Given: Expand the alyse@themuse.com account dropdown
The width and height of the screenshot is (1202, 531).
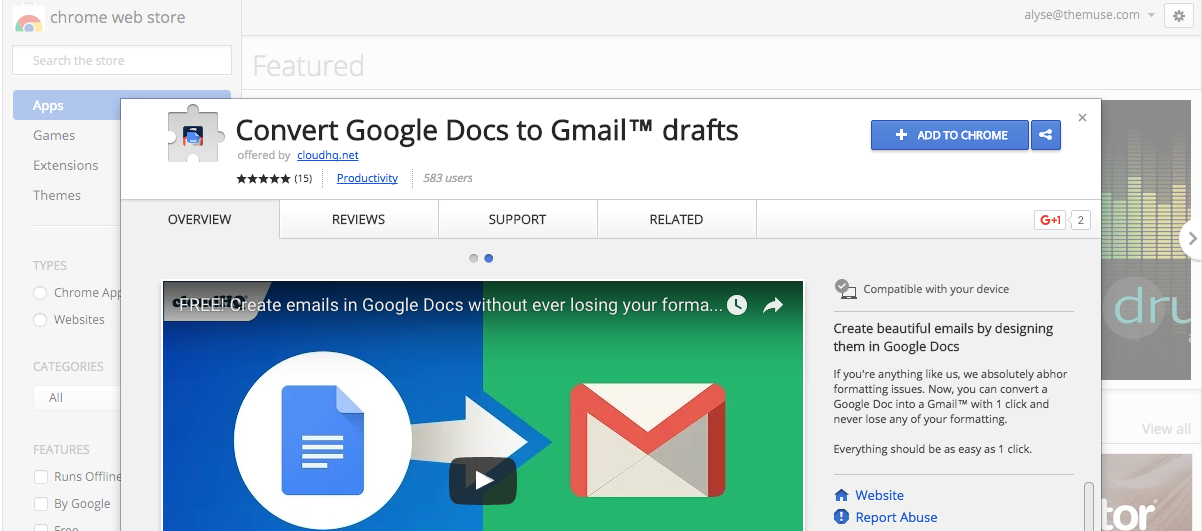Looking at the screenshot, I should click(x=1089, y=15).
